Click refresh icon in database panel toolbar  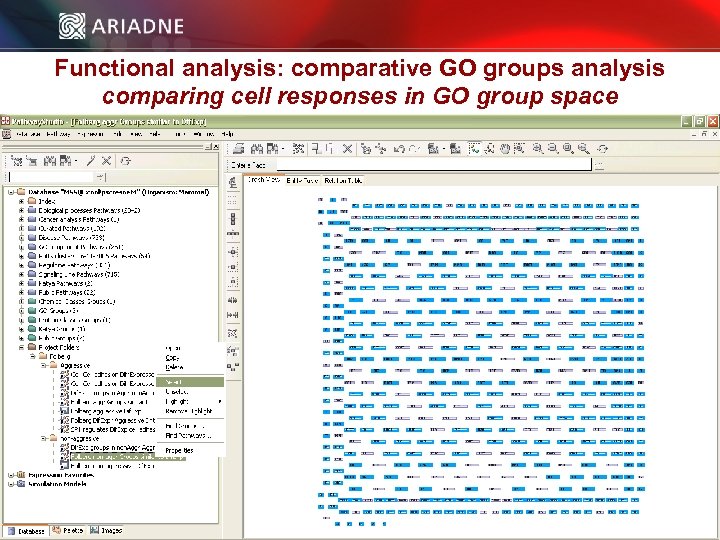125,161
